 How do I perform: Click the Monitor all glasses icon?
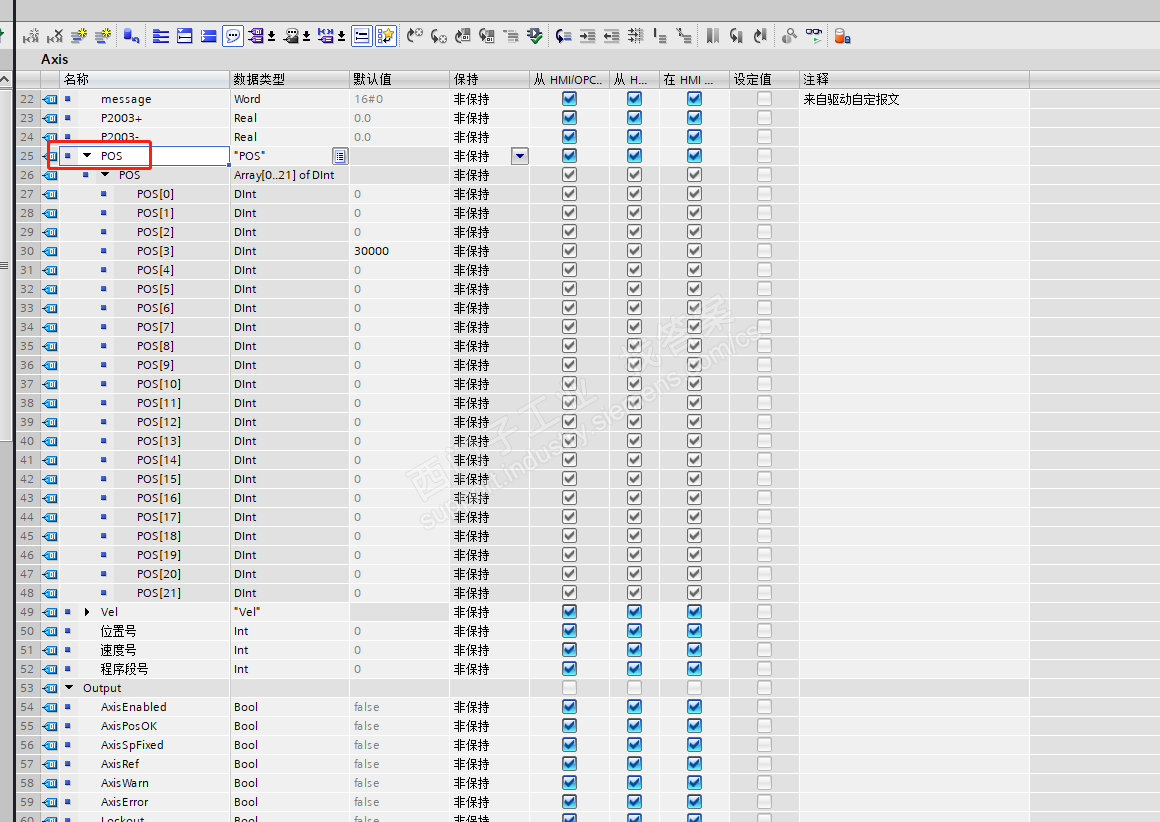point(814,36)
